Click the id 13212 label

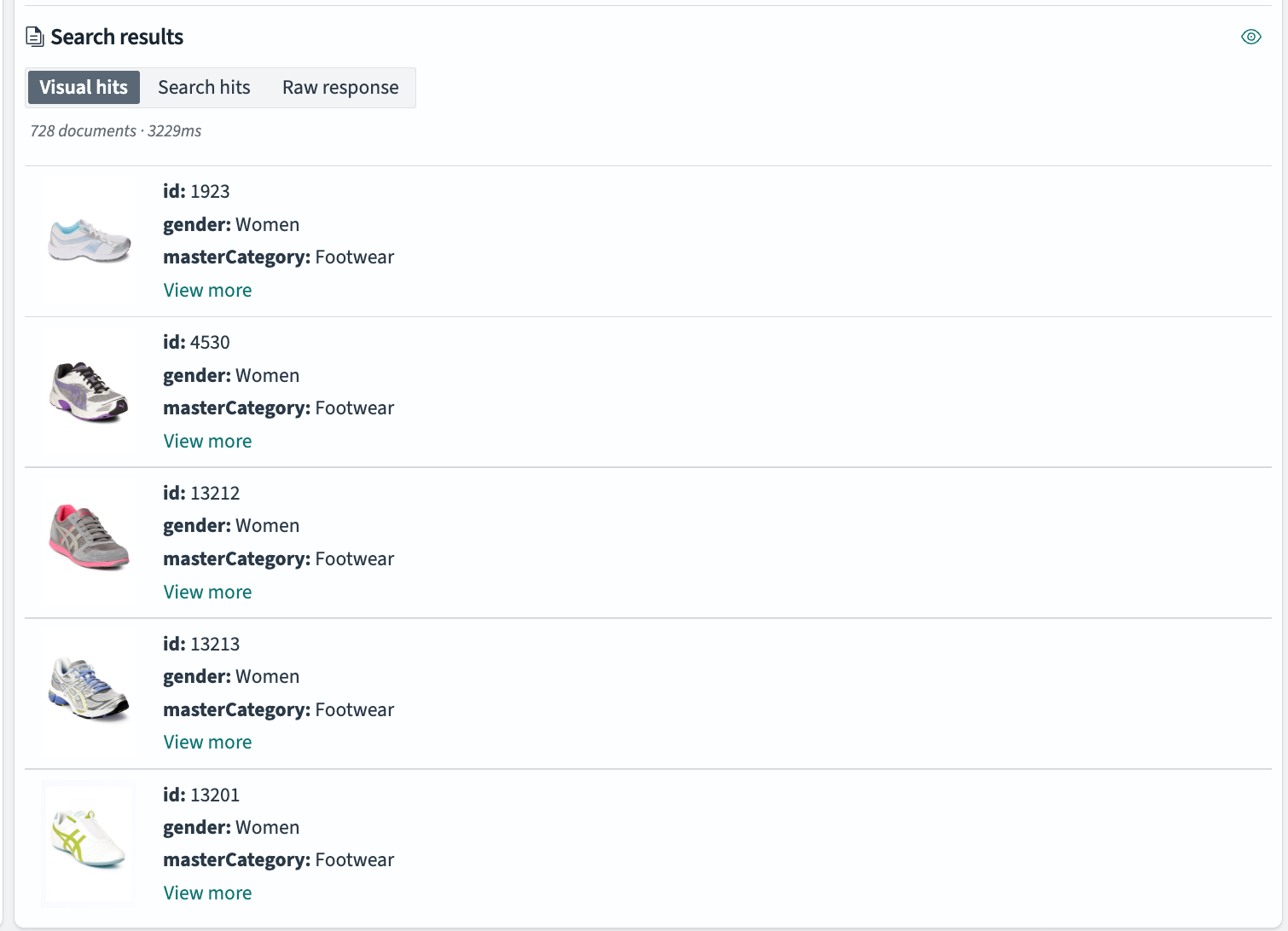pos(201,494)
